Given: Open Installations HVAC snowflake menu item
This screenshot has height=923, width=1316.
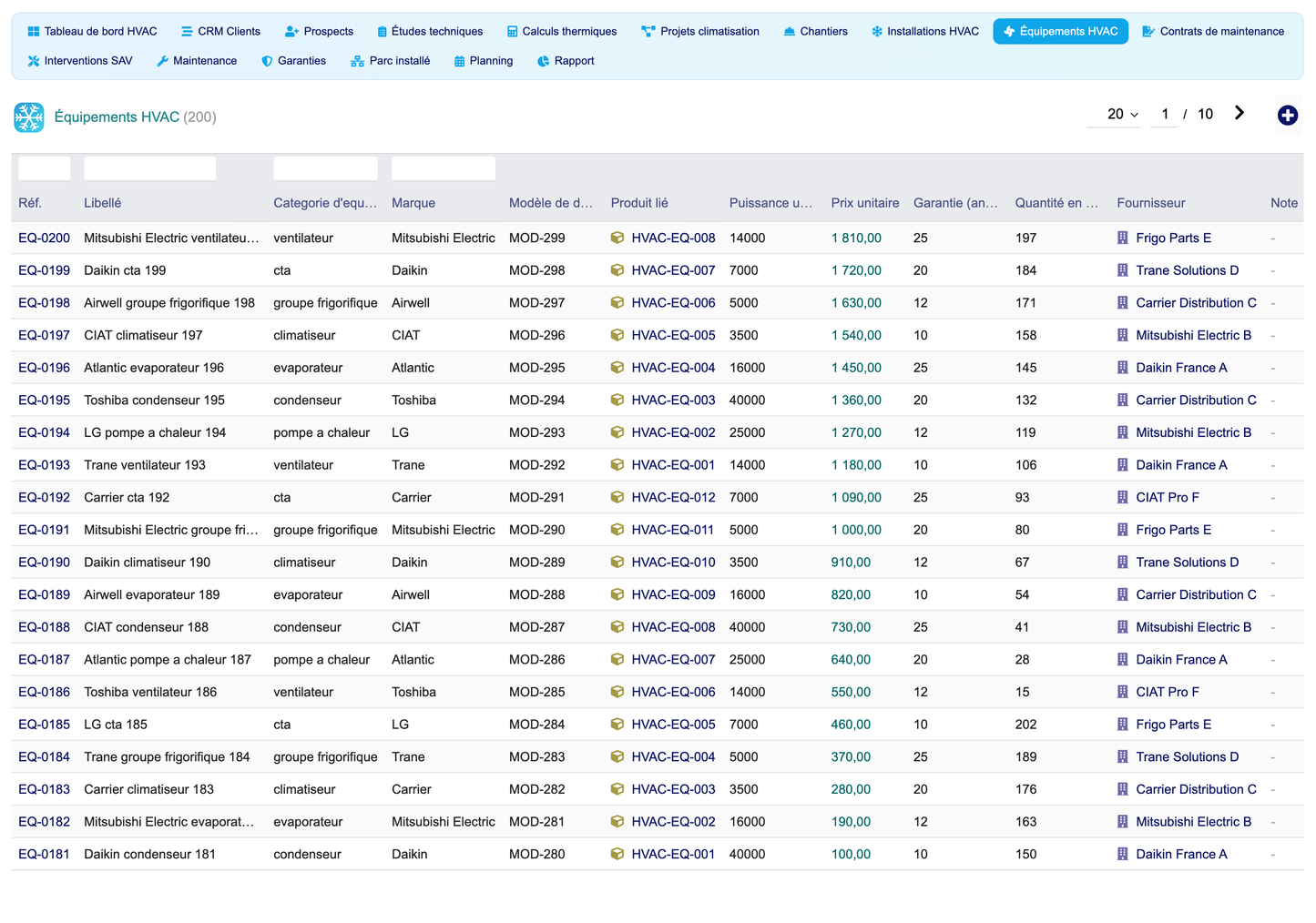Looking at the screenshot, I should tap(924, 31).
